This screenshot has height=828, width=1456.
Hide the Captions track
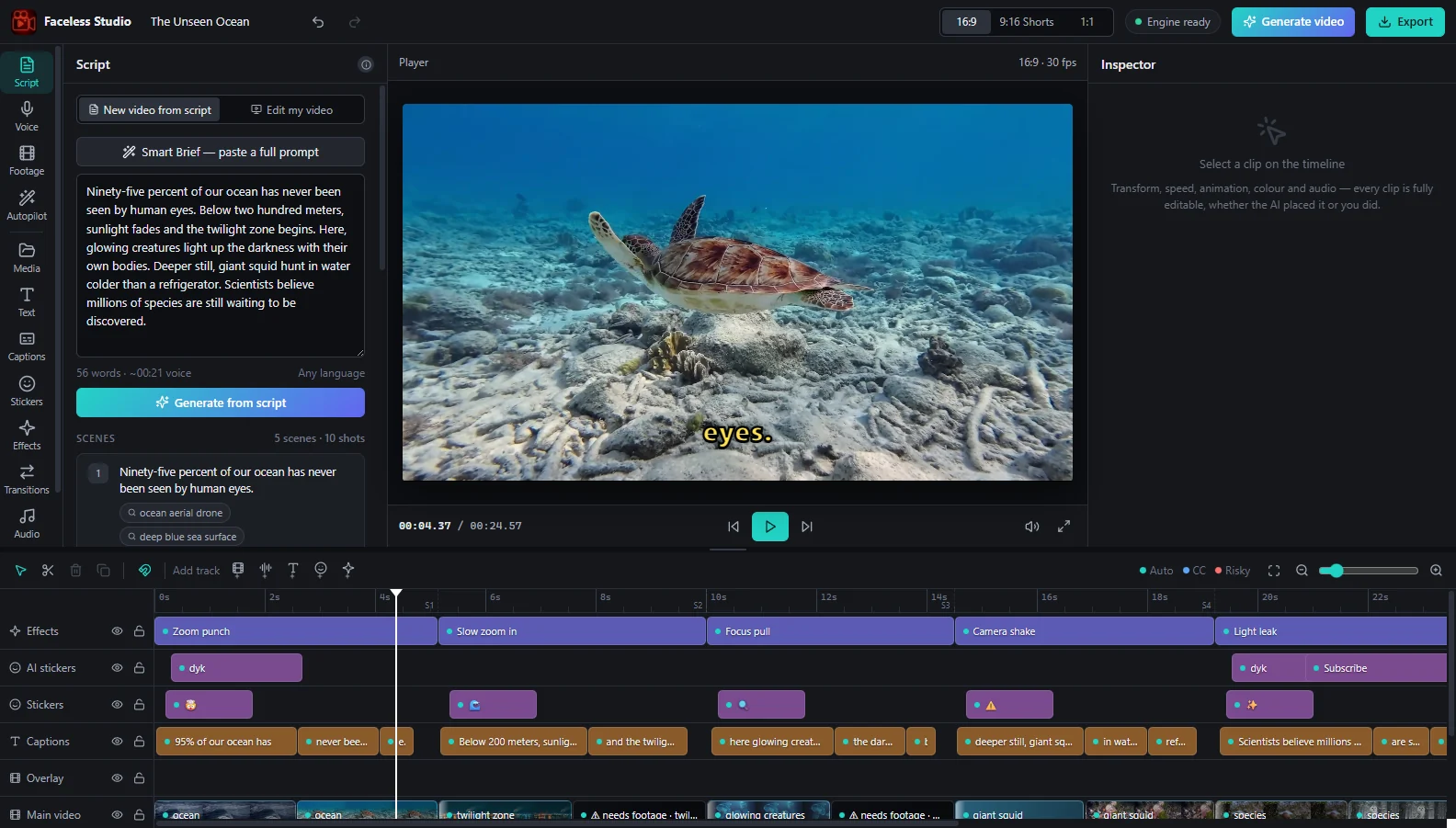tap(117, 742)
